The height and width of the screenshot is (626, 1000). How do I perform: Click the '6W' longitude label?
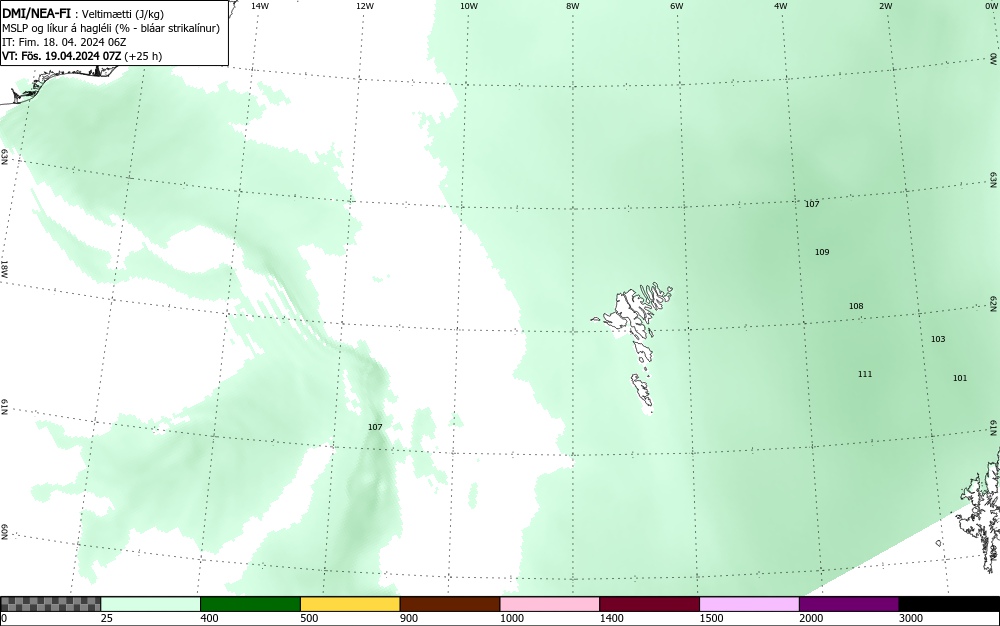(x=677, y=6)
